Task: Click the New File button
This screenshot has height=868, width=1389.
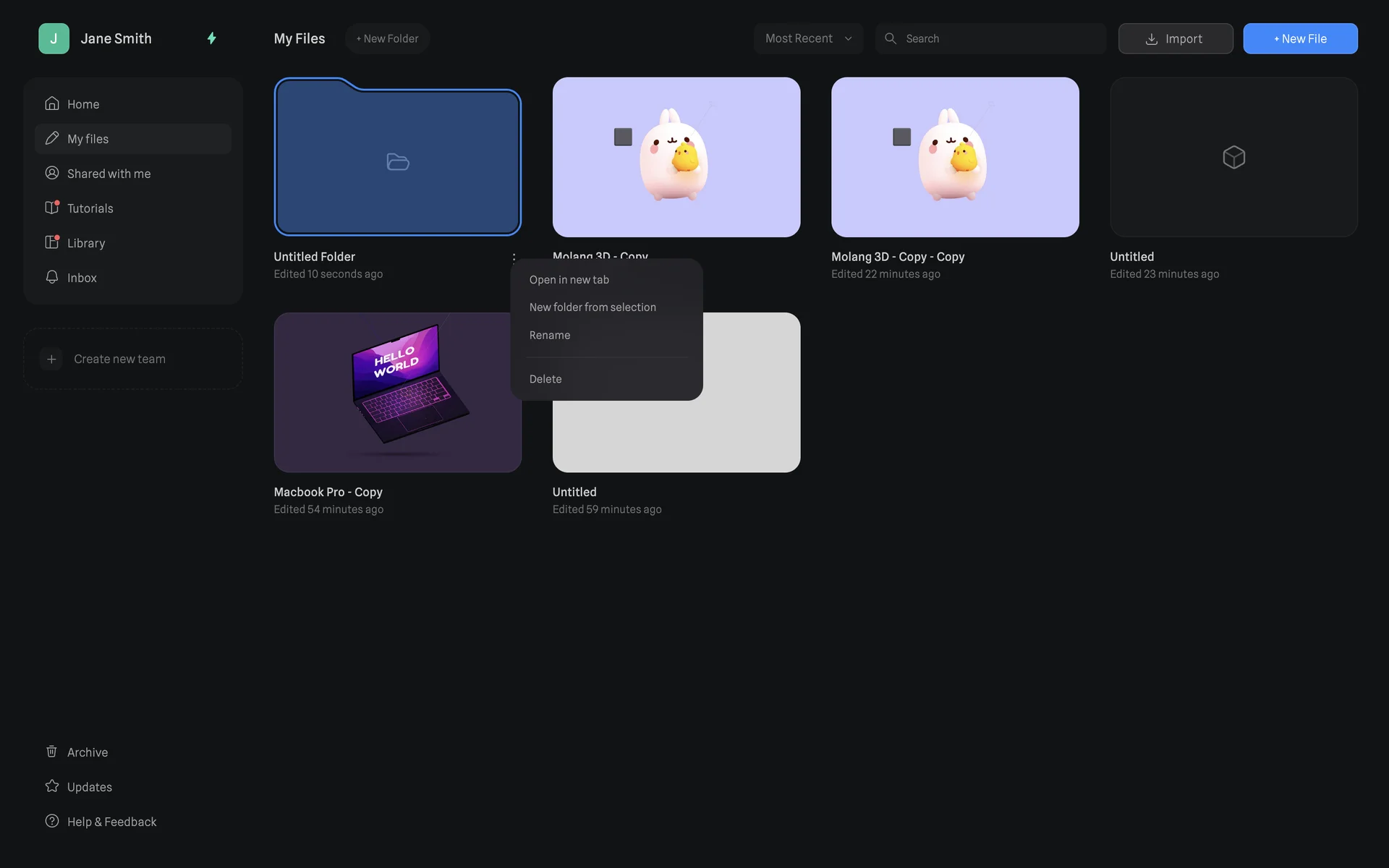Action: 1300,38
